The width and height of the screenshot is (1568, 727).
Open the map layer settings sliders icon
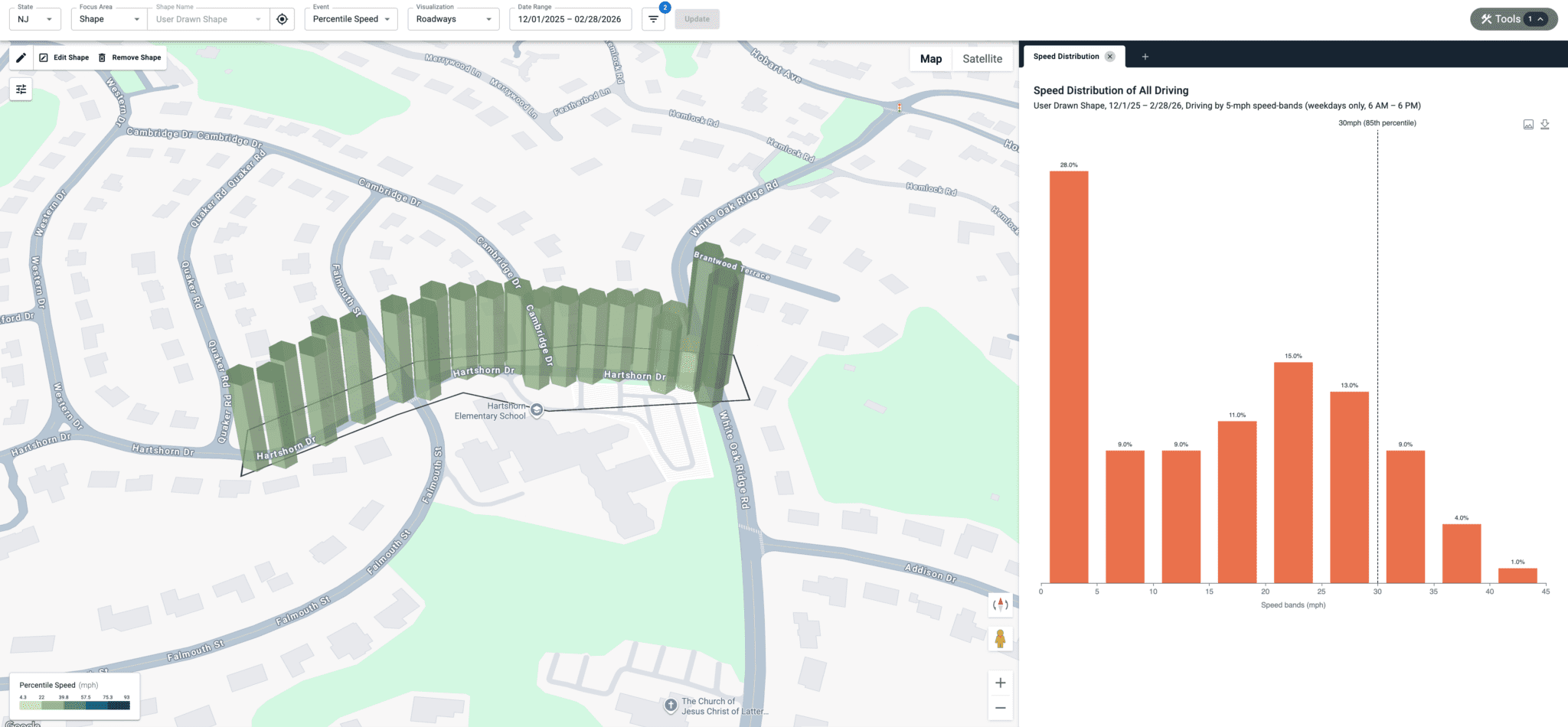pos(21,90)
